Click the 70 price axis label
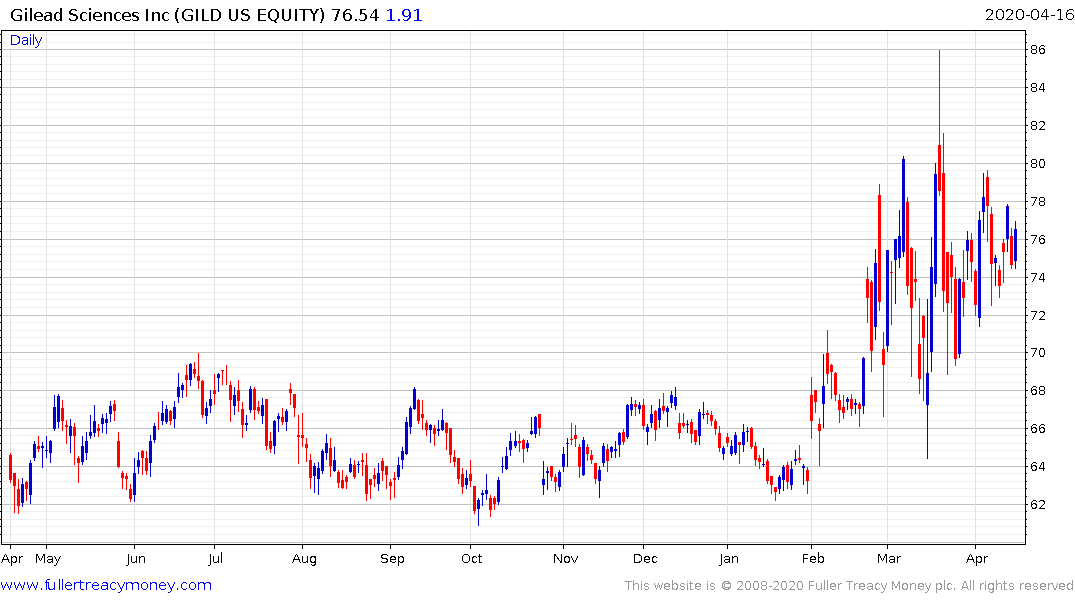 tap(1037, 353)
